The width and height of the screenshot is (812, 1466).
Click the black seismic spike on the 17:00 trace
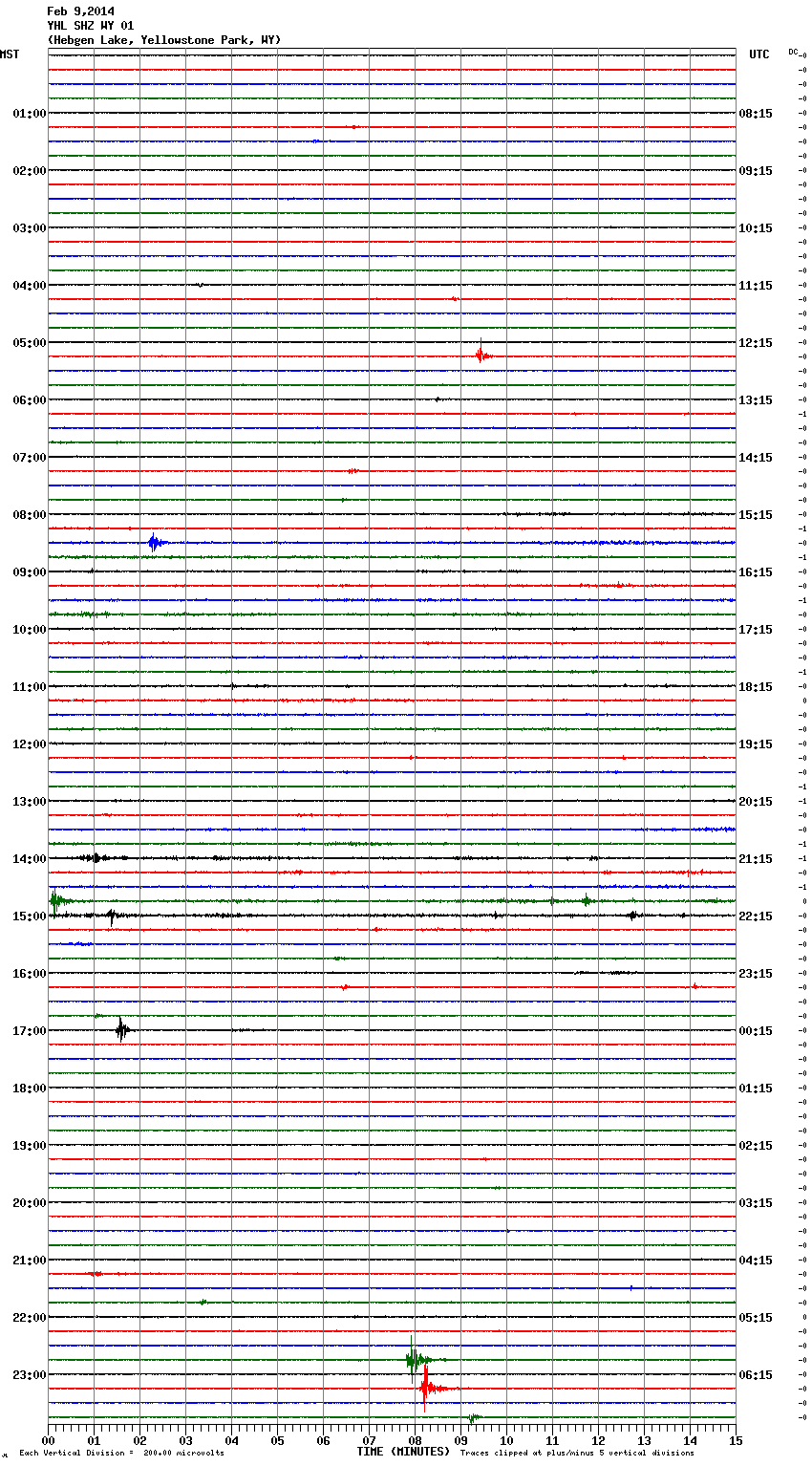click(x=121, y=1029)
